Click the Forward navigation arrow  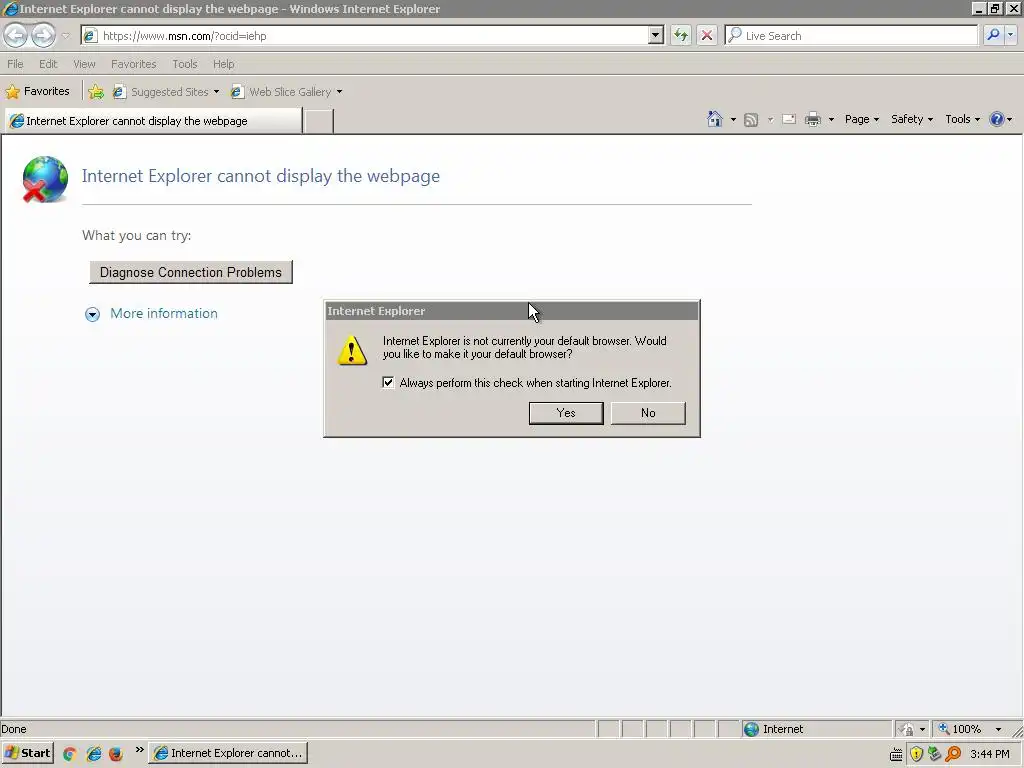pyautogui.click(x=44, y=35)
